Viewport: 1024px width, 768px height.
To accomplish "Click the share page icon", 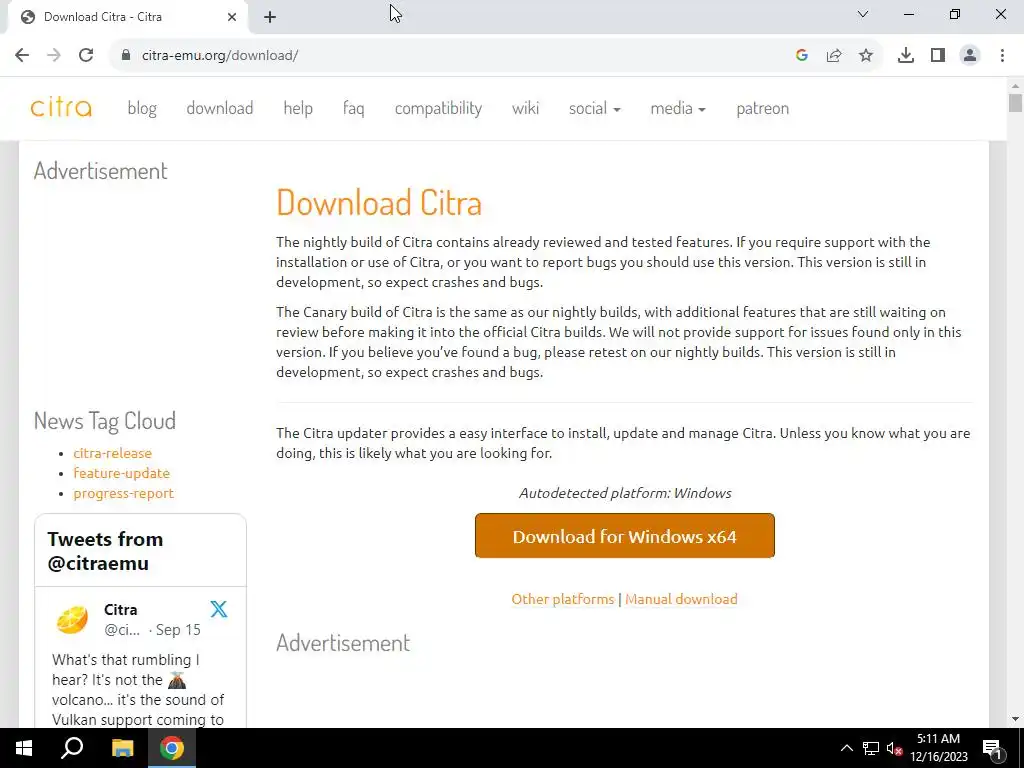I will point(834,56).
